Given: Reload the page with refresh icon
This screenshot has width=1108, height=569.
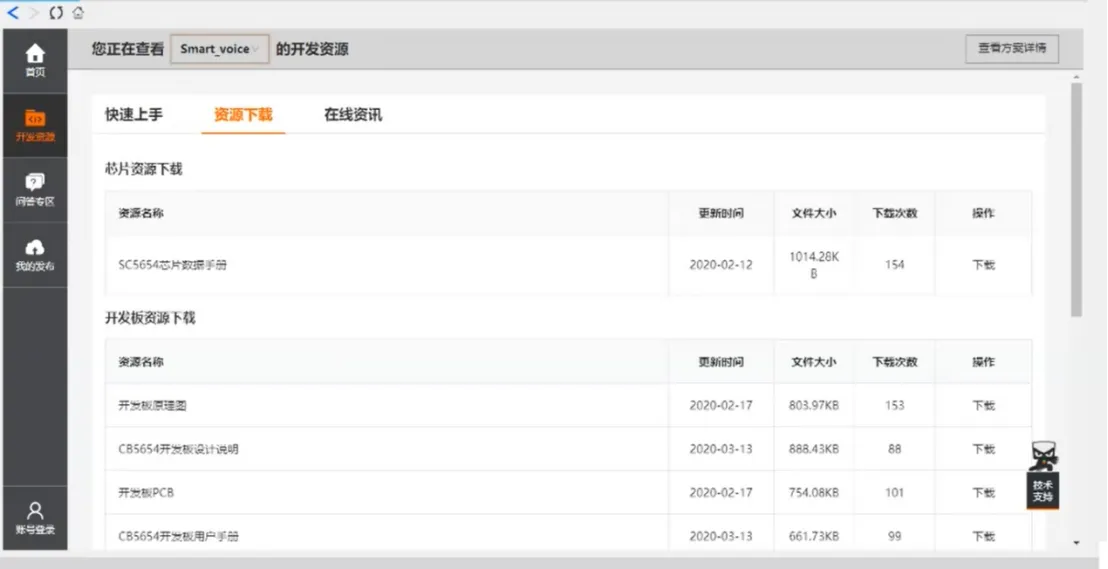Looking at the screenshot, I should coord(56,13).
